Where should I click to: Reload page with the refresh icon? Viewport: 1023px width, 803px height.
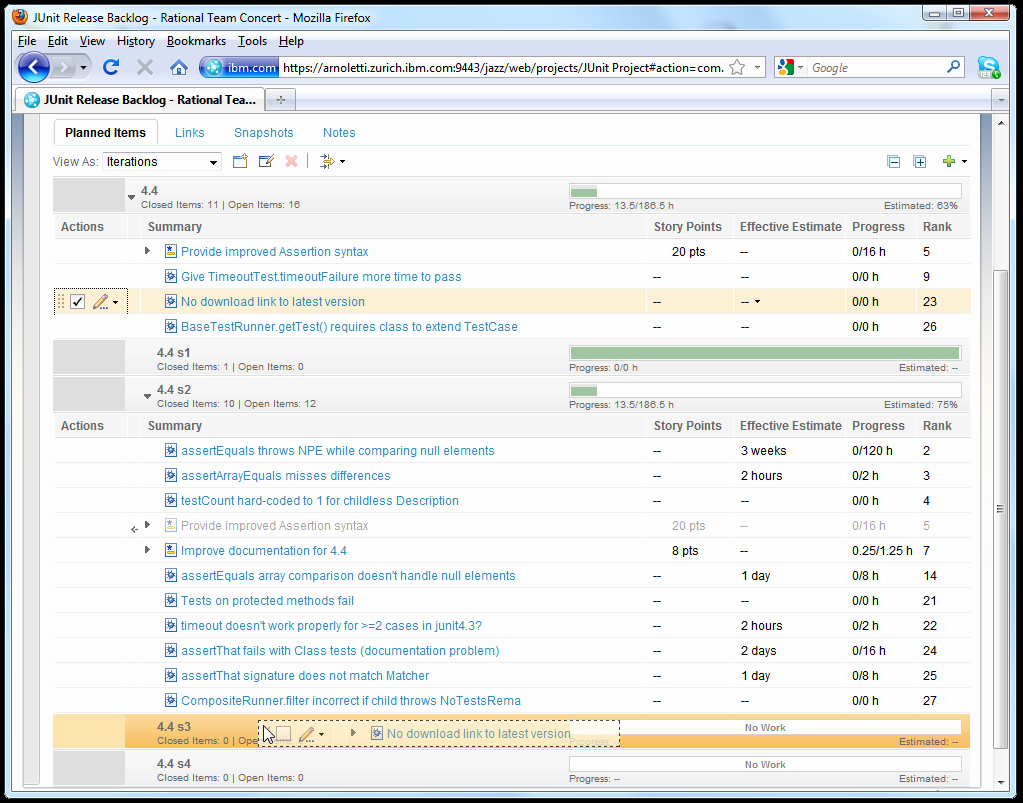point(111,67)
